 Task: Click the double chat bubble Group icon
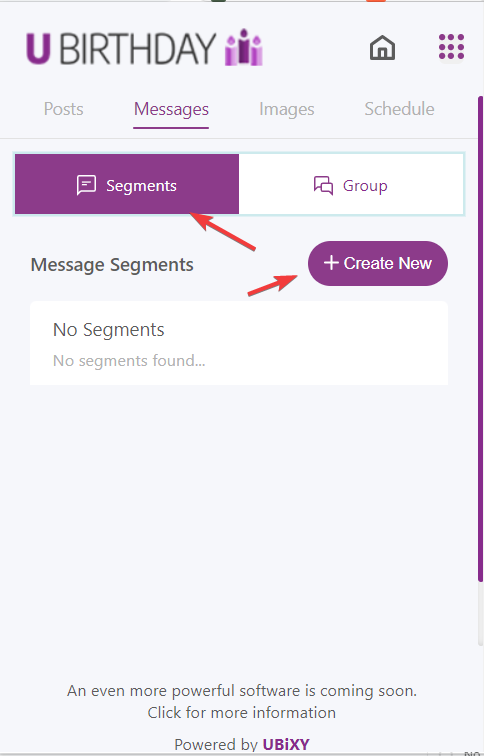323,185
